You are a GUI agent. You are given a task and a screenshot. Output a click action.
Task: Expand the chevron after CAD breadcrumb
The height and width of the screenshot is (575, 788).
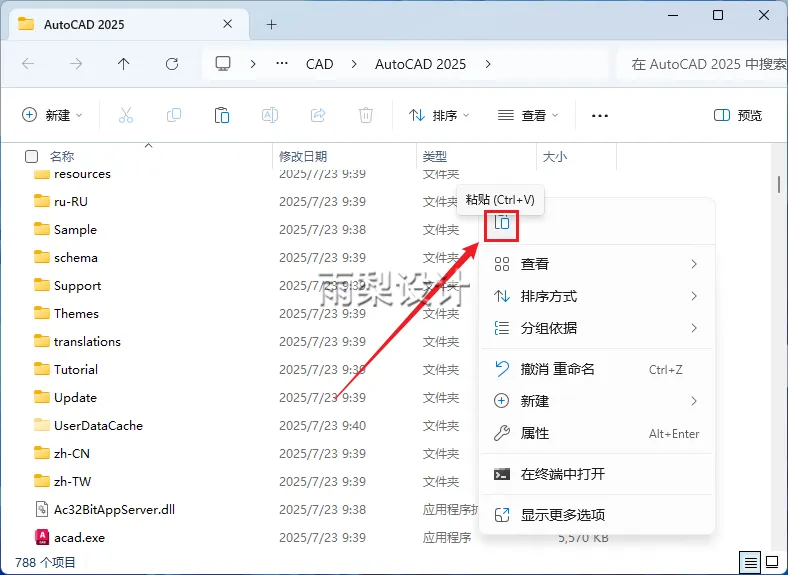point(354,64)
